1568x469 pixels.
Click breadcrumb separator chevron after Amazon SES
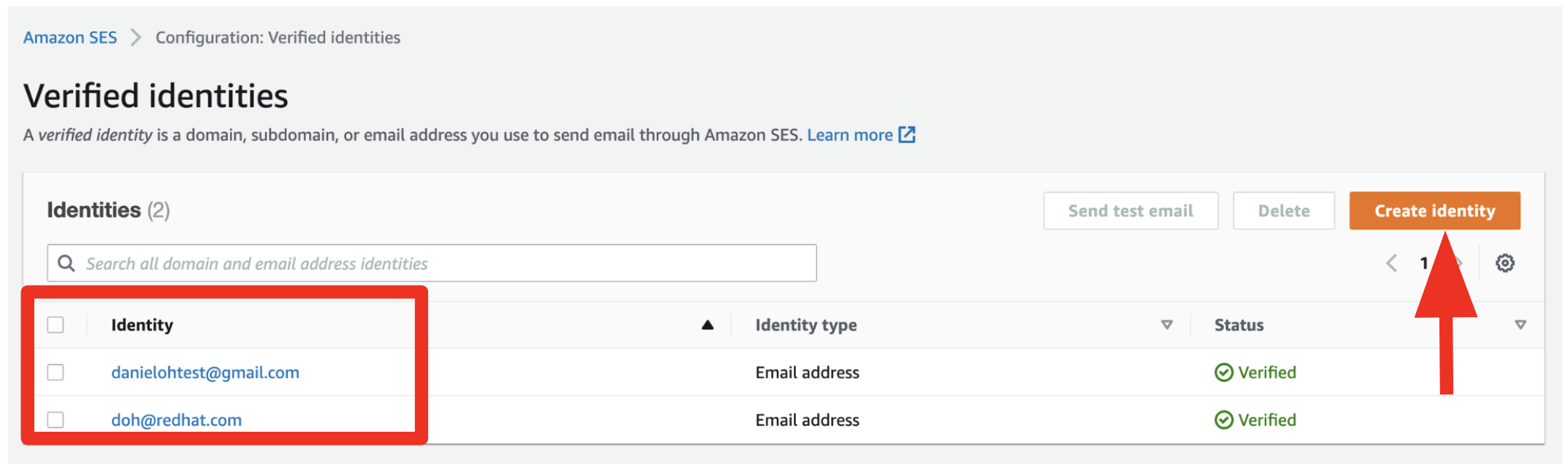pyautogui.click(x=136, y=37)
